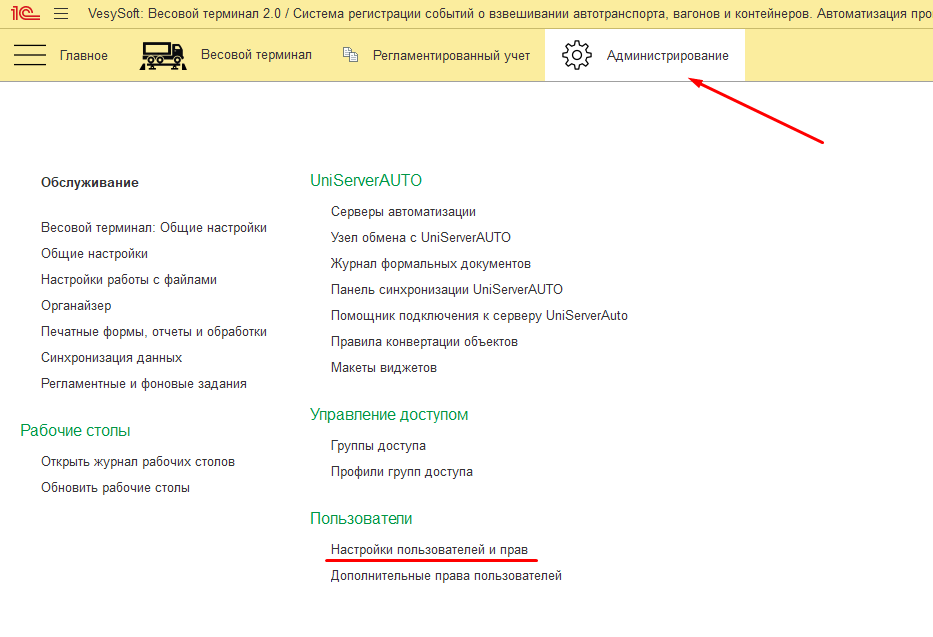Click the 1C logo icon
The height and width of the screenshot is (637, 933).
[x=26, y=14]
